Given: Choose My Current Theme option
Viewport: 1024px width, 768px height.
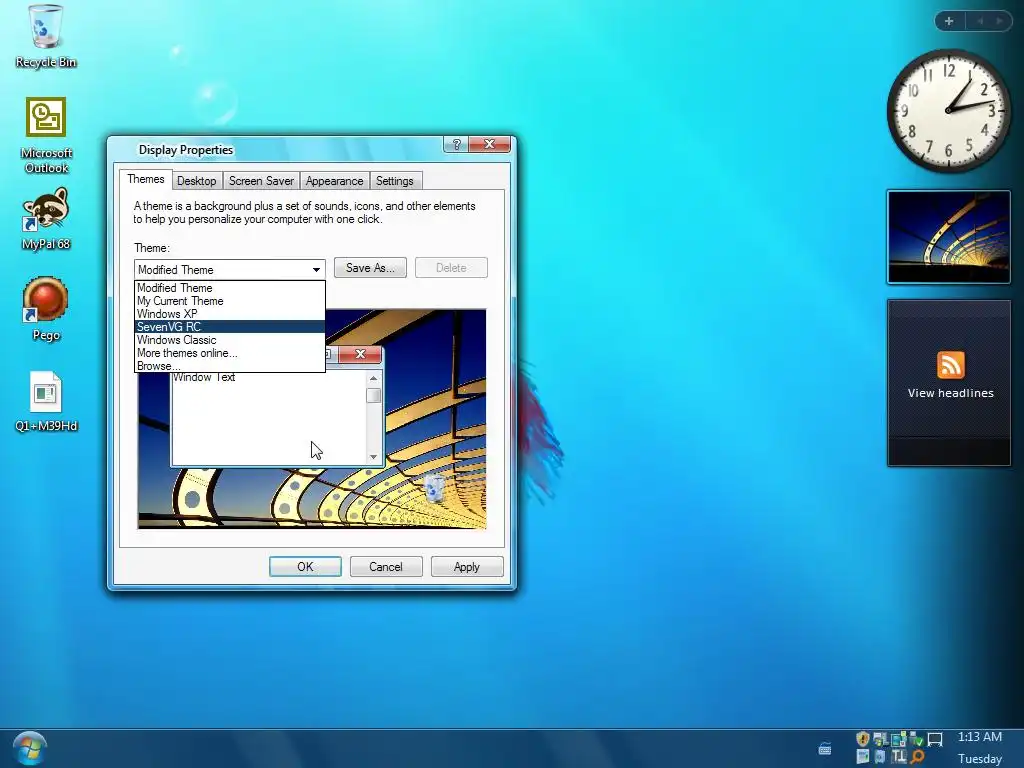Looking at the screenshot, I should pos(230,301).
